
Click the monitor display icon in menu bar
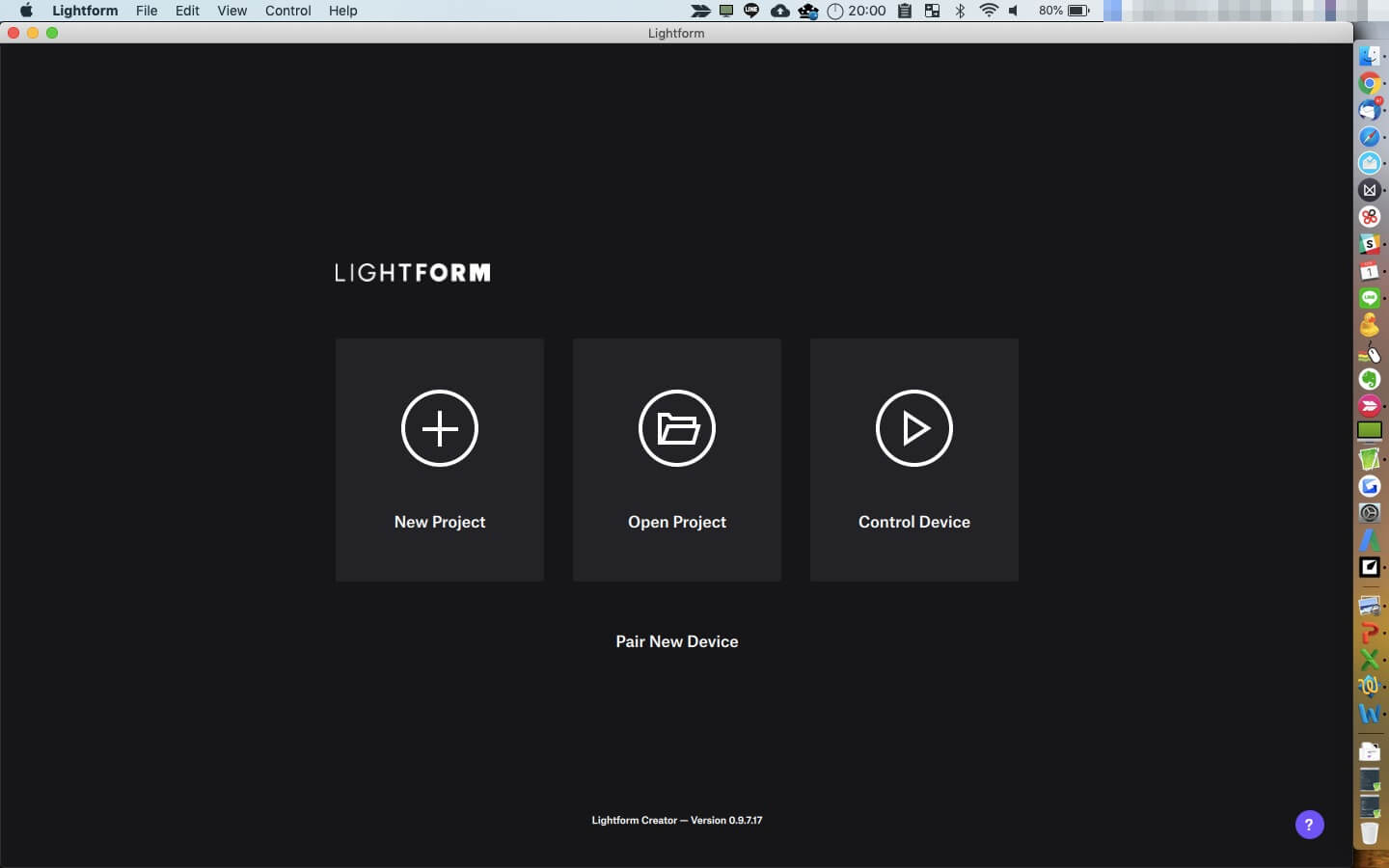click(x=726, y=11)
